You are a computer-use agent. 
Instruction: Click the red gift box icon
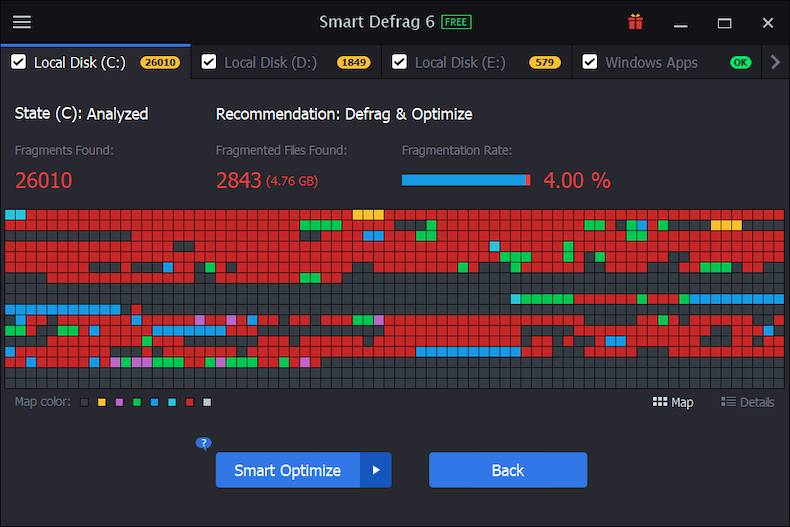635,22
